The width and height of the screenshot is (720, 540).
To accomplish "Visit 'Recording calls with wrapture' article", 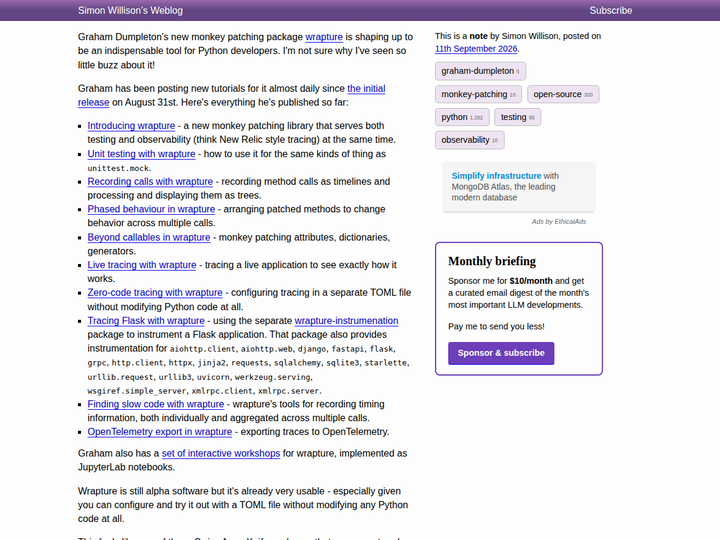I will point(150,181).
